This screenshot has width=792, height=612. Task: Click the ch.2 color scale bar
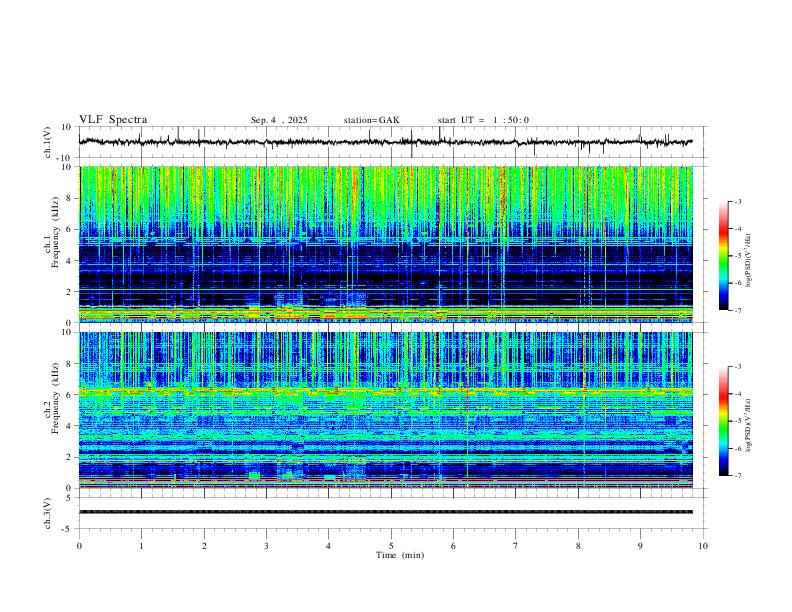tap(723, 421)
